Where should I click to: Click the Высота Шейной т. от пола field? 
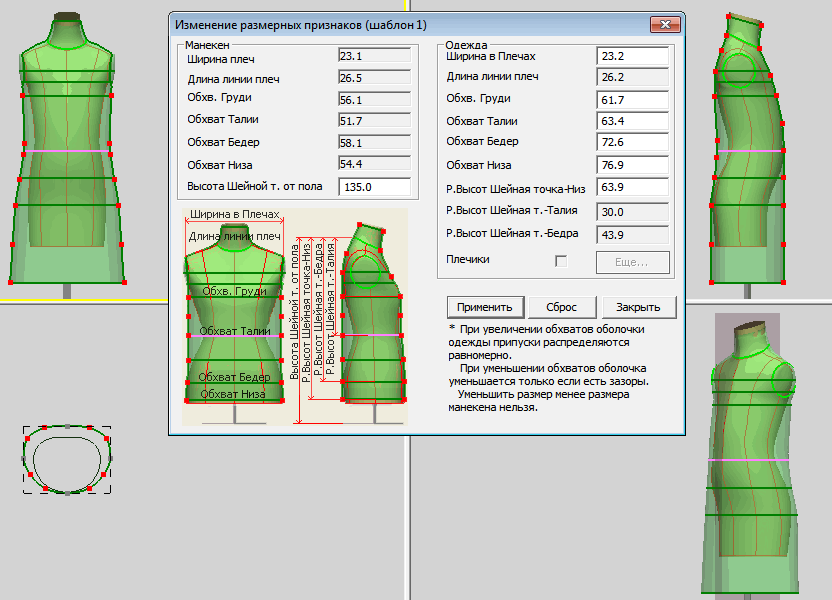pyautogui.click(x=375, y=187)
